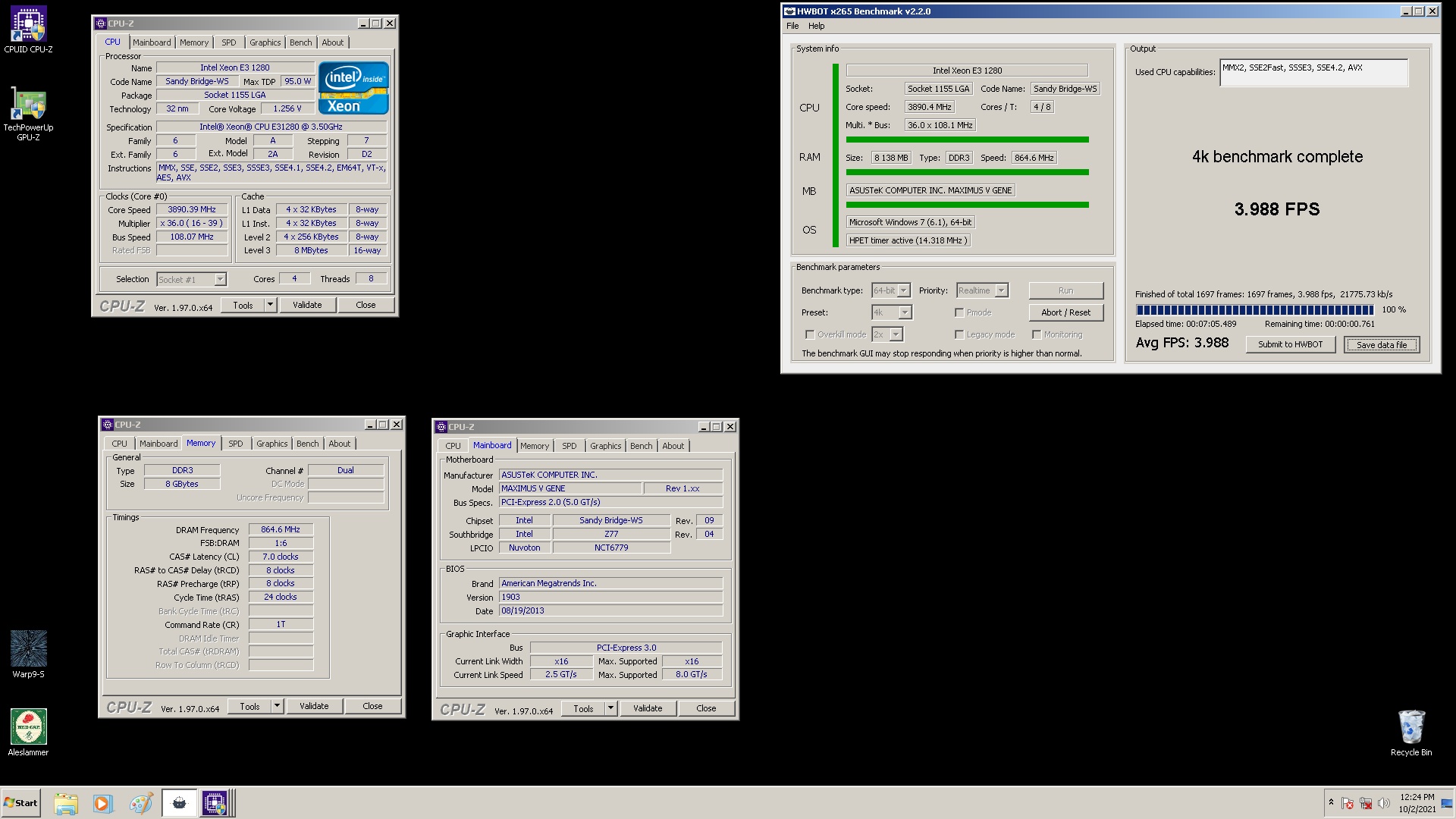Expand the Tools arrow in CPU window
The image size is (1456, 819).
[270, 305]
